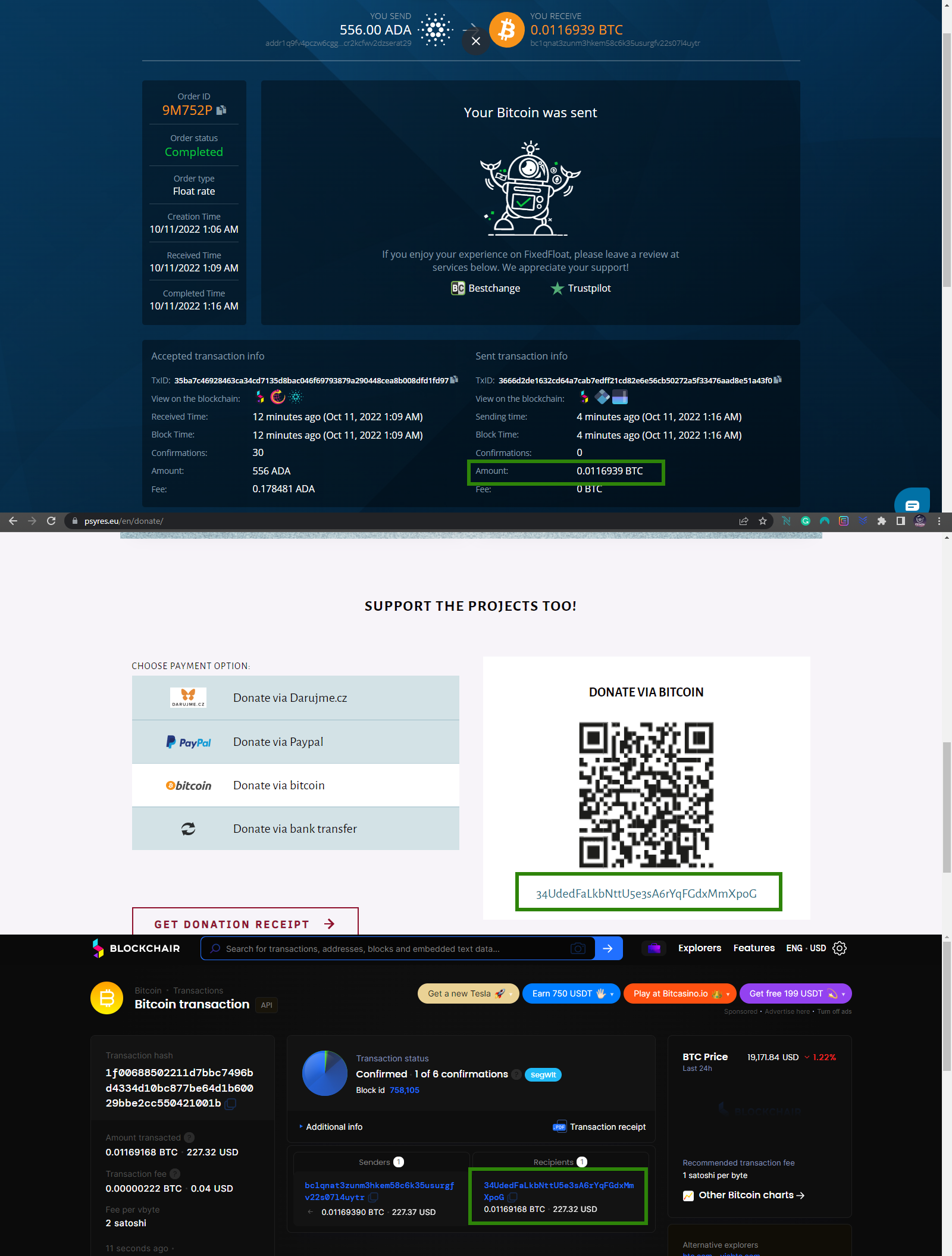Open the Features menu
Viewport: 952px width, 1256px height.
click(754, 948)
